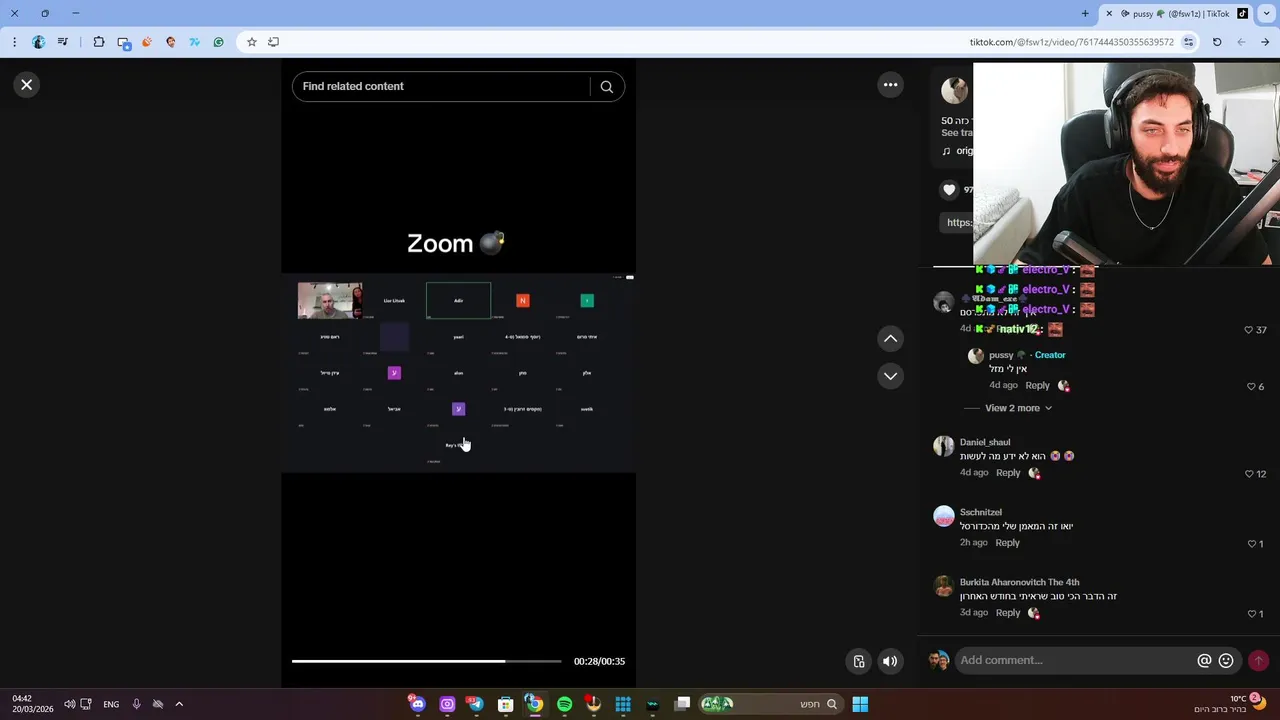Open Chrome three-dot menu
The width and height of the screenshot is (1280, 720).
click(13, 42)
